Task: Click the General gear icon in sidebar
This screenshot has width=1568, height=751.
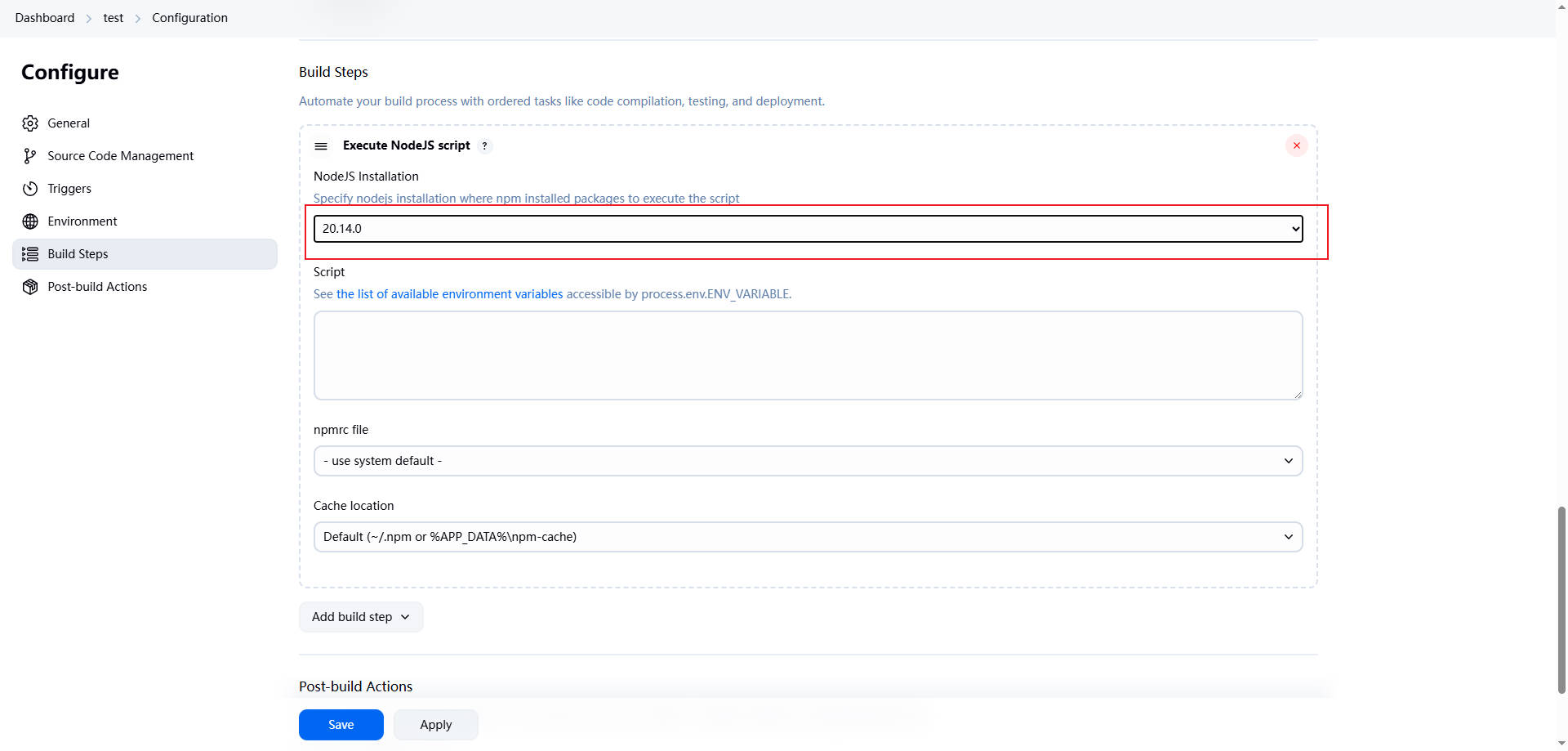Action: pyautogui.click(x=30, y=123)
